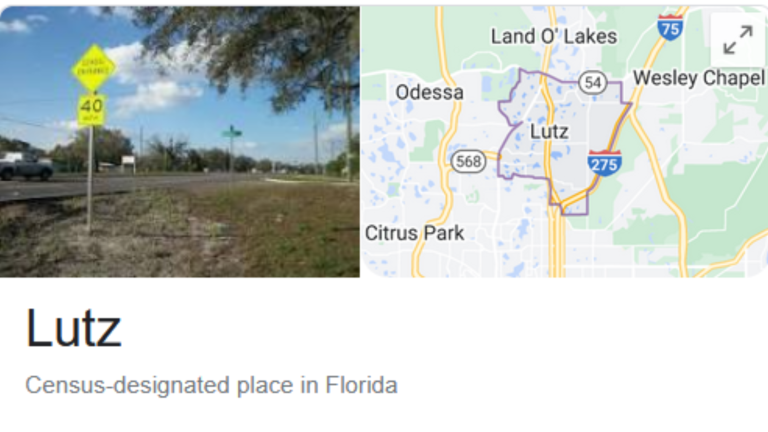Image resolution: width=768 pixels, height=432 pixels.
Task: Click the yellow school entrance sign in the photo
Action: coord(93,67)
